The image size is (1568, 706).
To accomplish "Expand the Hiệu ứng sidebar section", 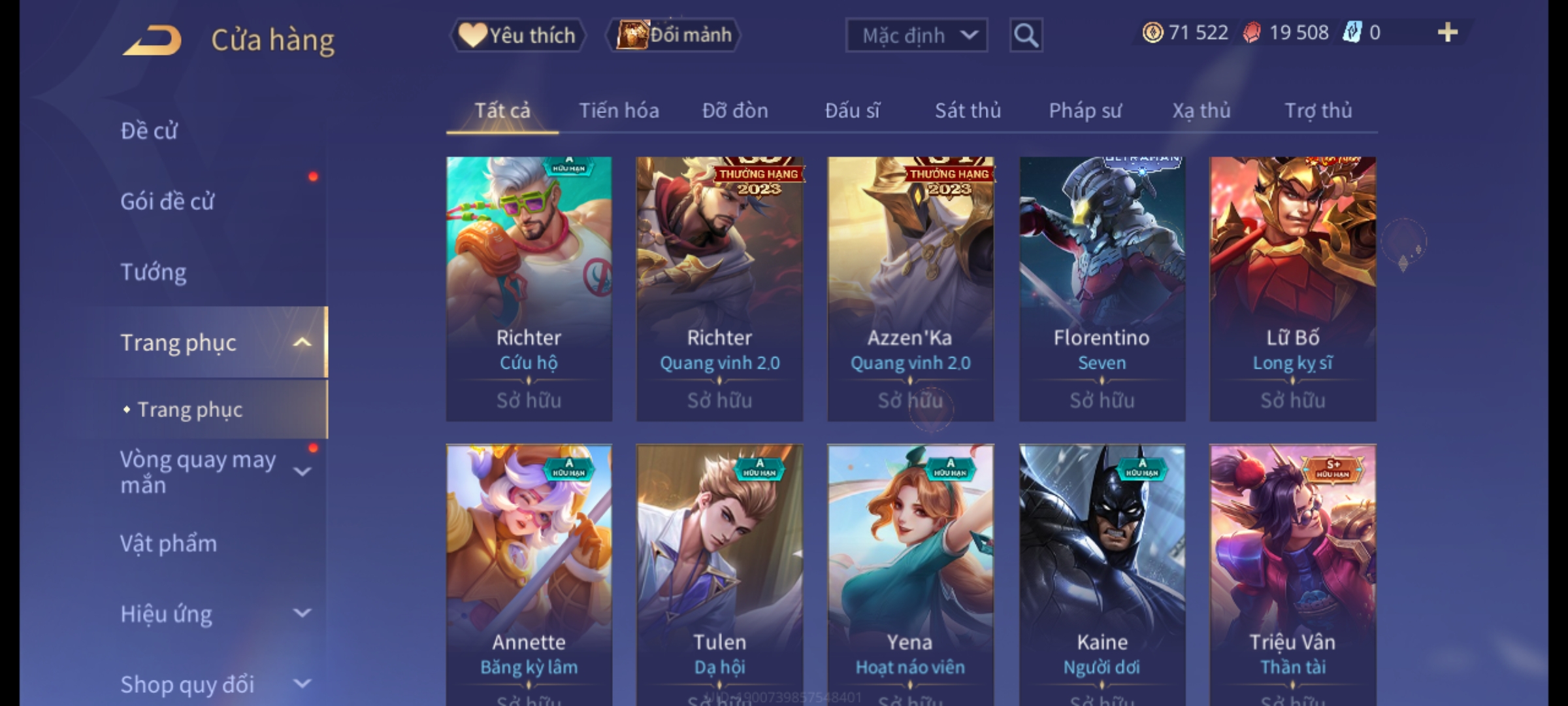I will coord(302,613).
